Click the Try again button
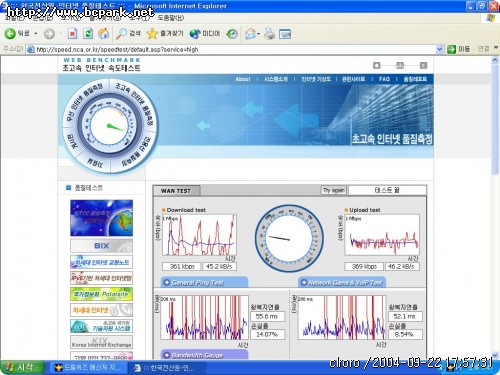500x375 pixels. point(334,190)
